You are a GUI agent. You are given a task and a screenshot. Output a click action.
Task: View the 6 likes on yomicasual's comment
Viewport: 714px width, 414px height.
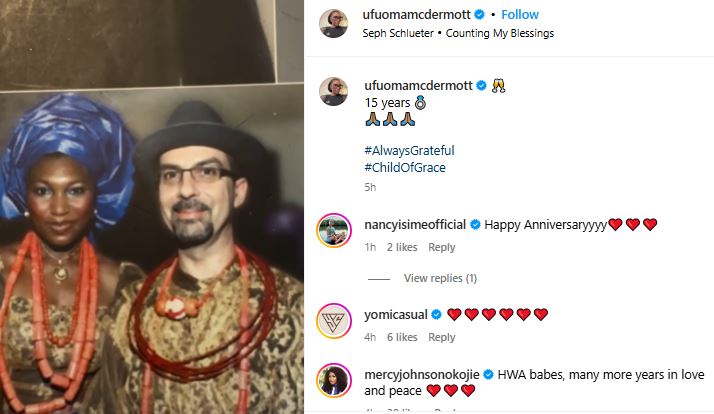402,337
